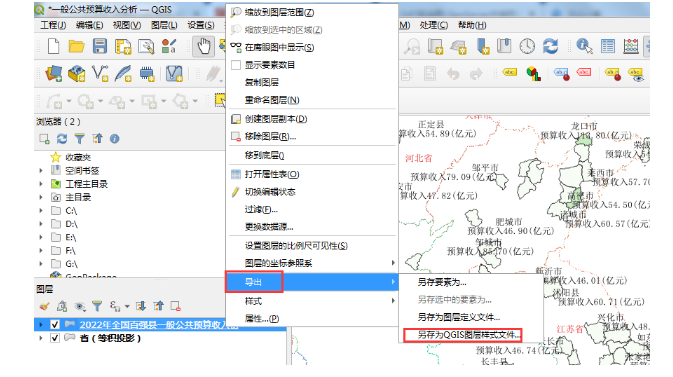Click the yellow abc layer labeling icon
Screen dimensions: 673x377
pos(509,72)
